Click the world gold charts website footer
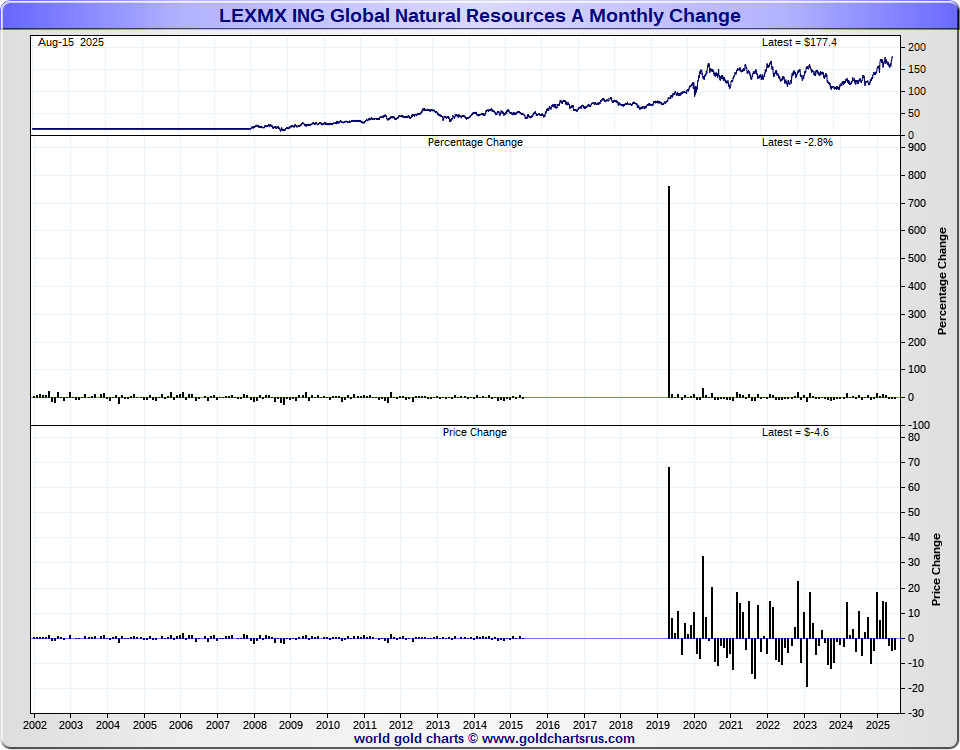 [x=494, y=738]
